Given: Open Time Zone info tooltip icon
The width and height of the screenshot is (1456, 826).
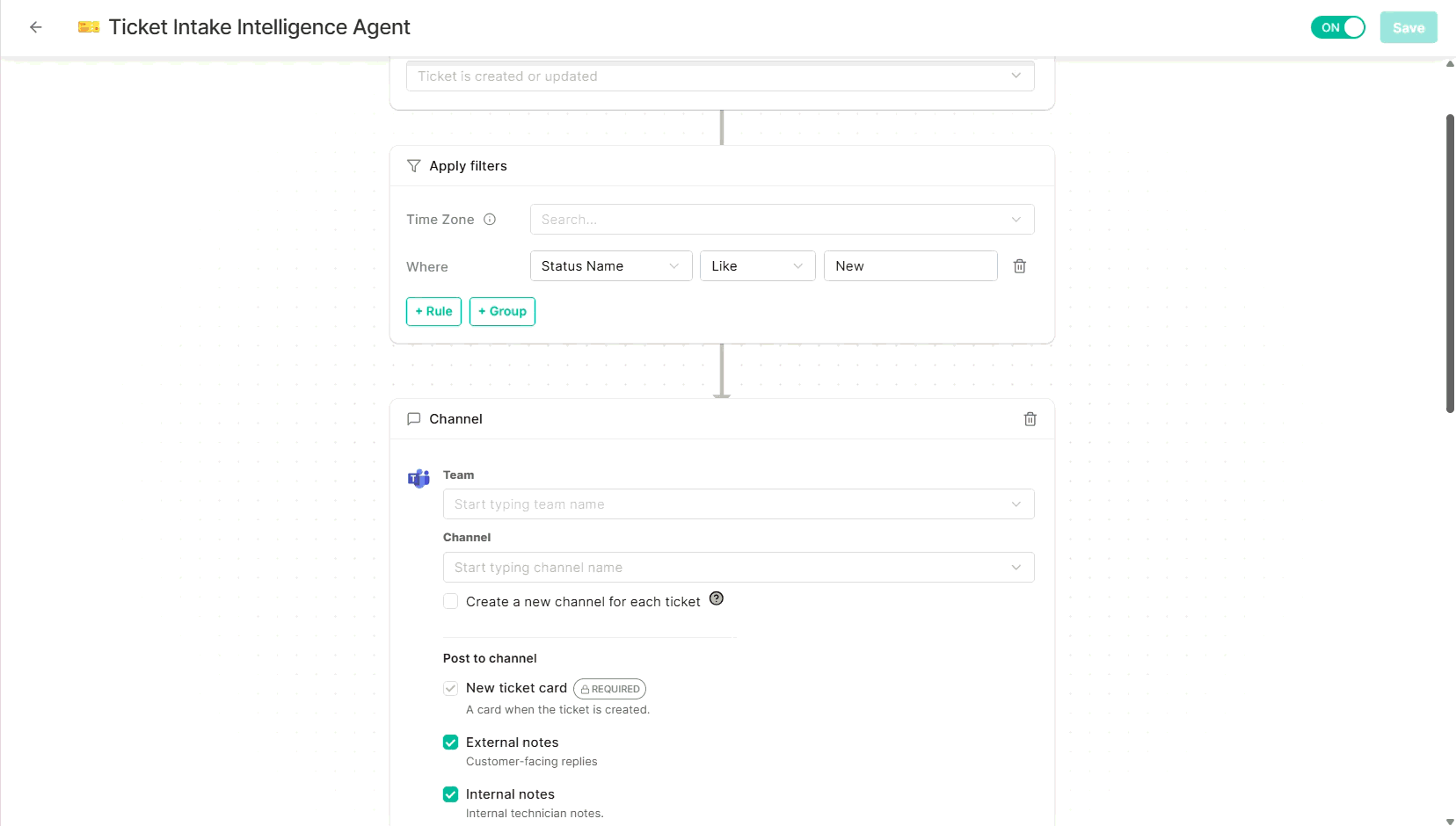Looking at the screenshot, I should pos(490,220).
